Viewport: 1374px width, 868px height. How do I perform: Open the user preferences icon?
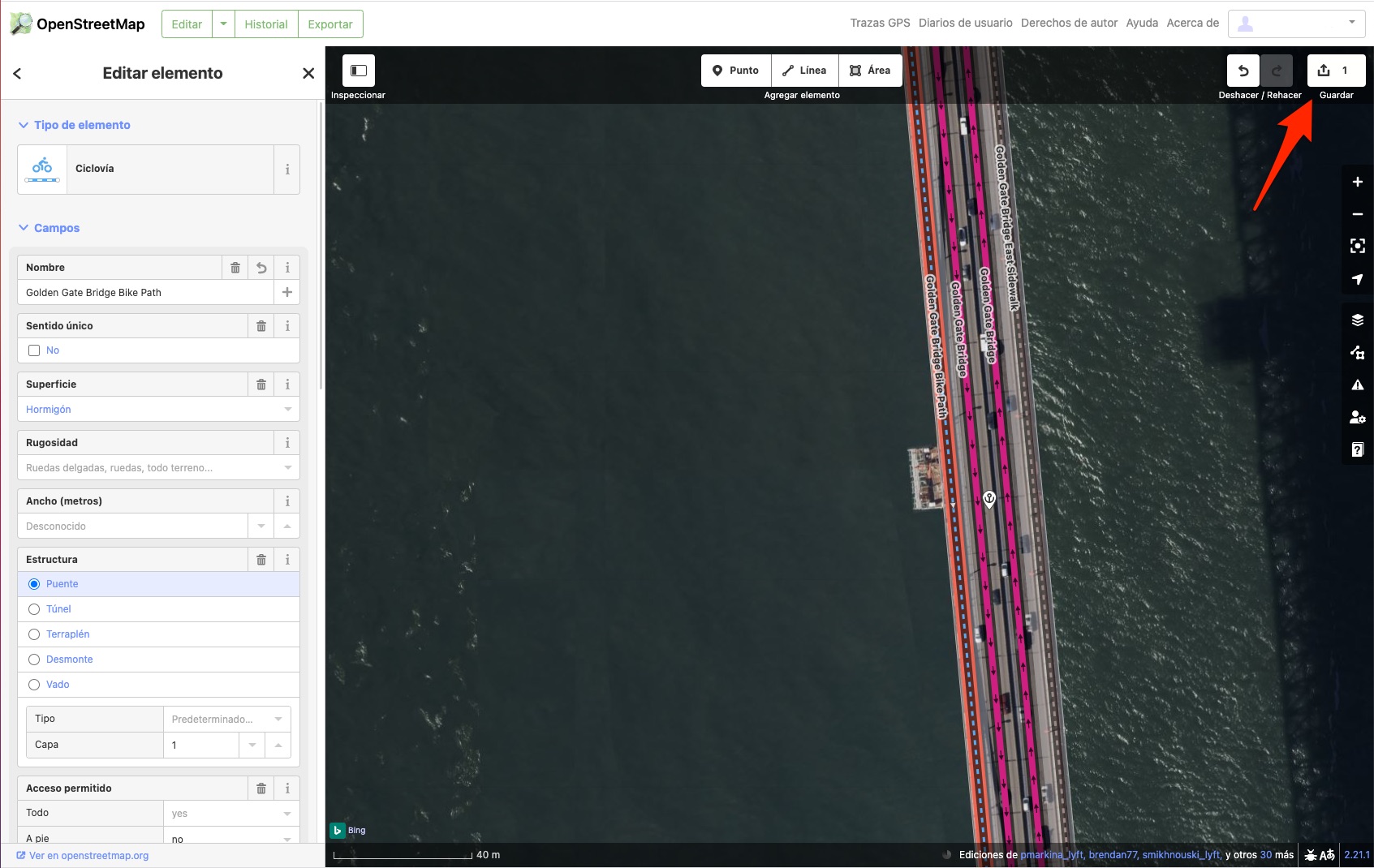pyautogui.click(x=1357, y=417)
